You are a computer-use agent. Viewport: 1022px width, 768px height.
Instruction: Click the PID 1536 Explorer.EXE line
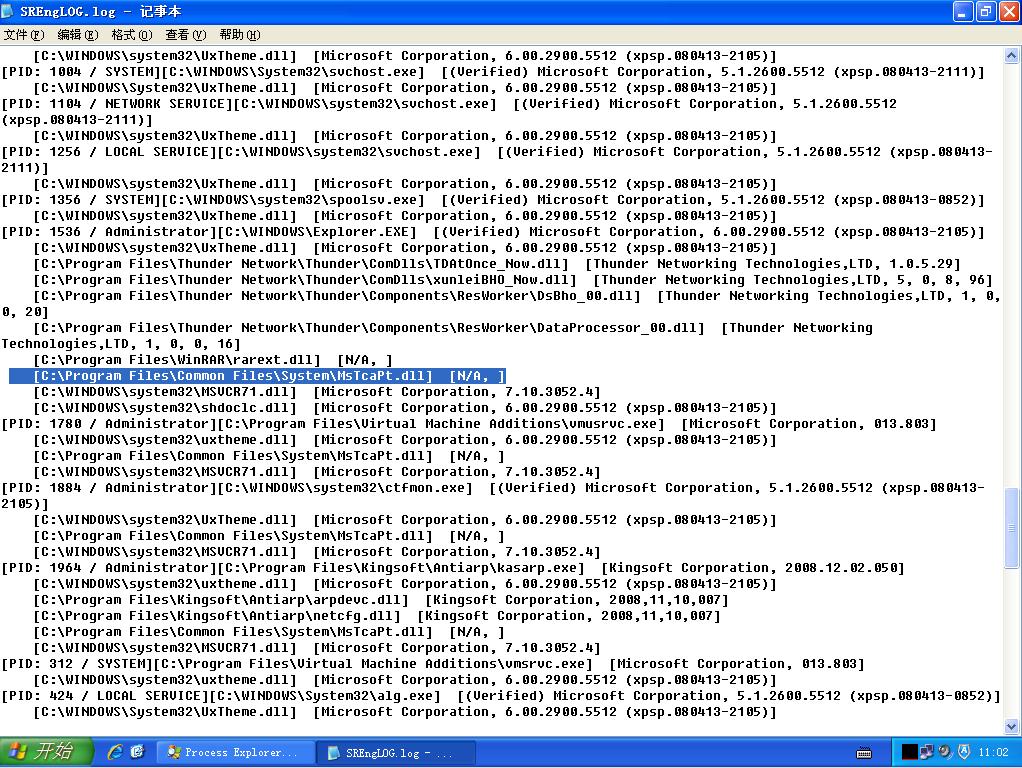(x=493, y=232)
